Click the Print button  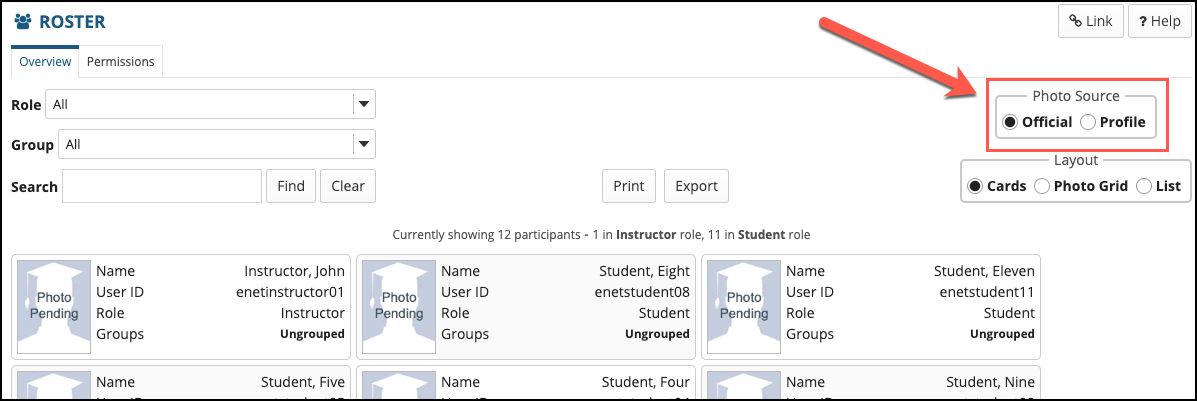[x=629, y=186]
